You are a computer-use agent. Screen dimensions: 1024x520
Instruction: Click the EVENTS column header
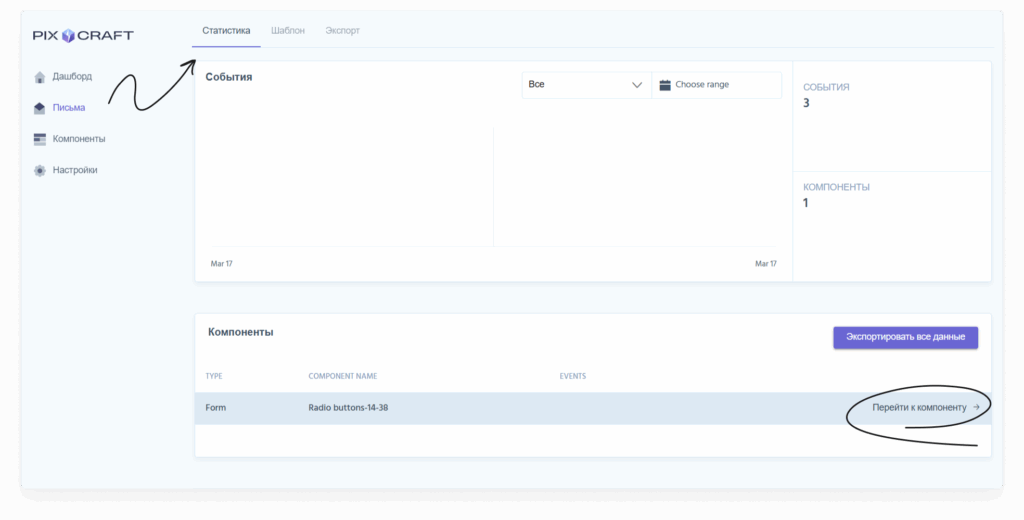point(572,376)
